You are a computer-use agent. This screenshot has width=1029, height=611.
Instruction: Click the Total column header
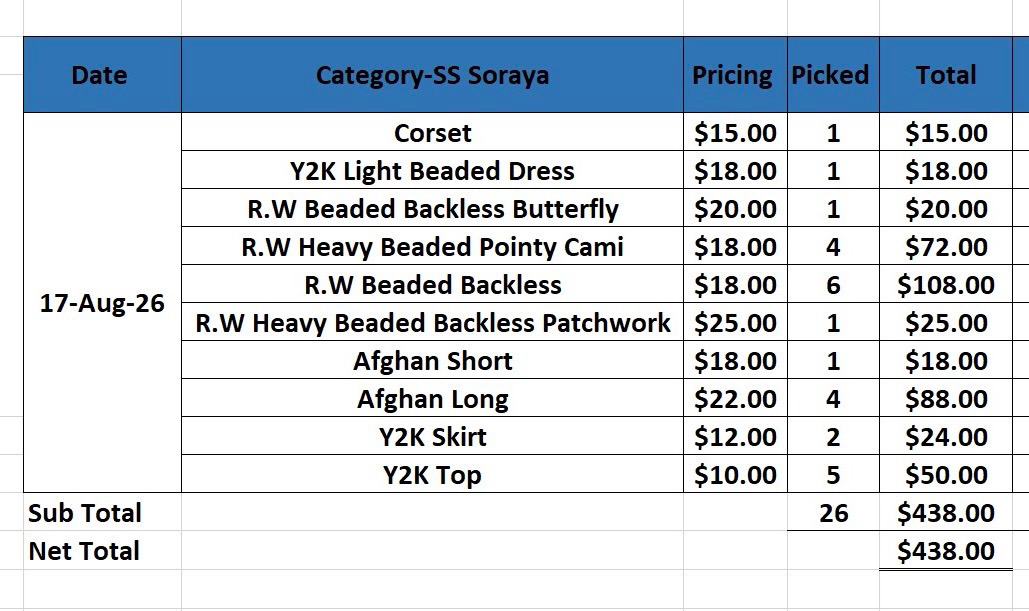(x=946, y=75)
